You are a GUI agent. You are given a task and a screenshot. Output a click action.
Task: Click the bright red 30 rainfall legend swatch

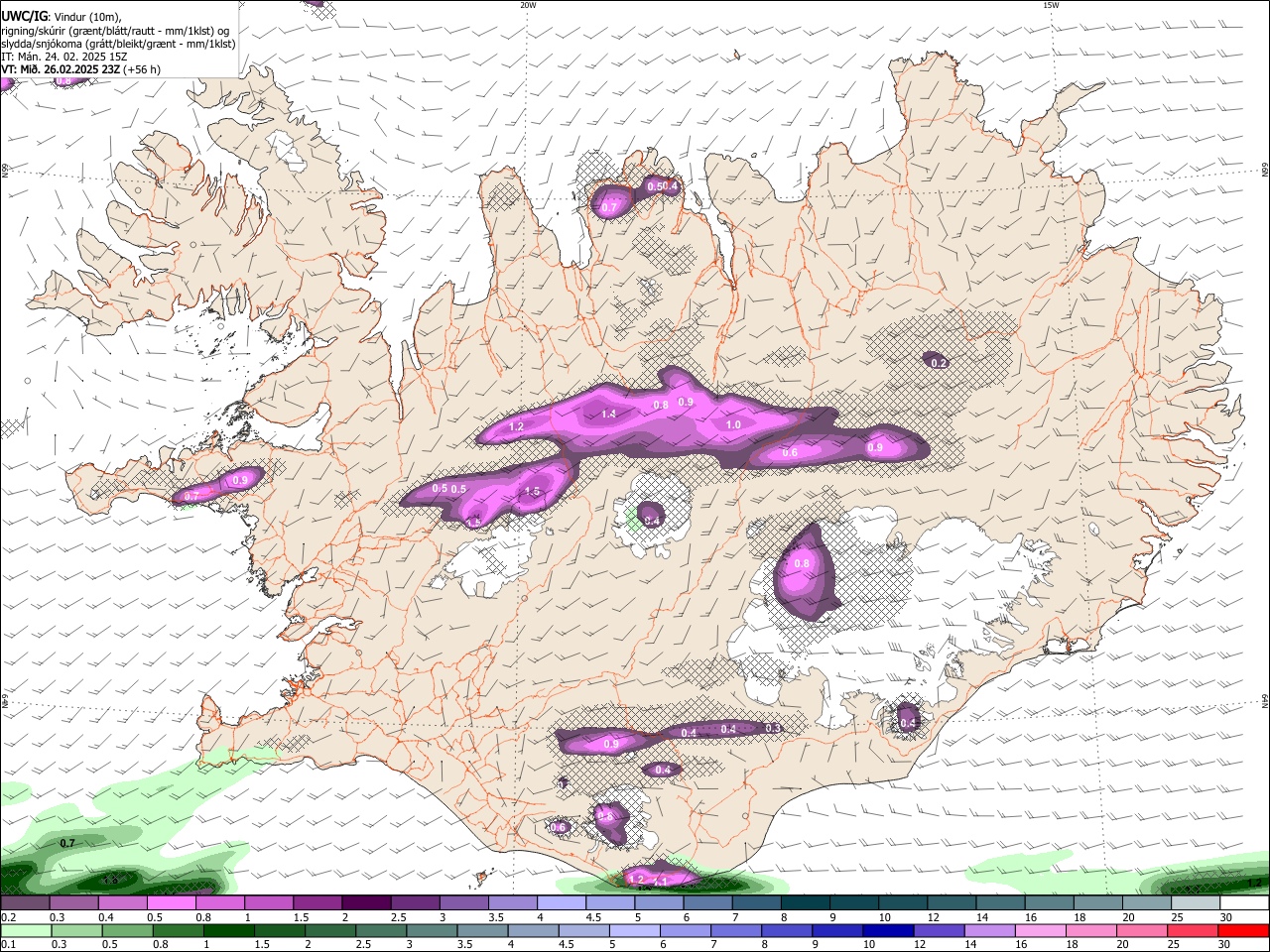coord(1244,930)
